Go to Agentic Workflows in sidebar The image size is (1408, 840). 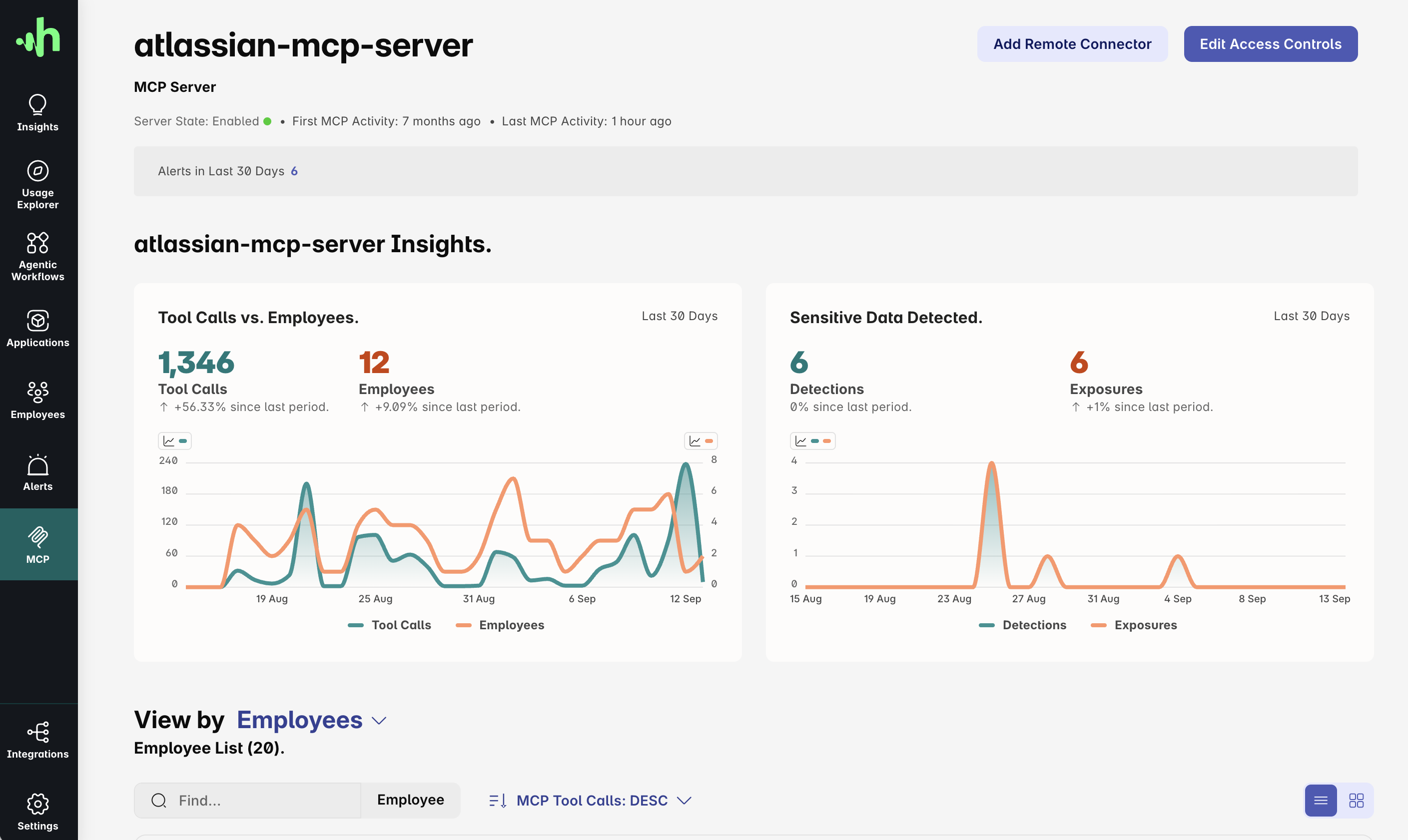coord(37,256)
